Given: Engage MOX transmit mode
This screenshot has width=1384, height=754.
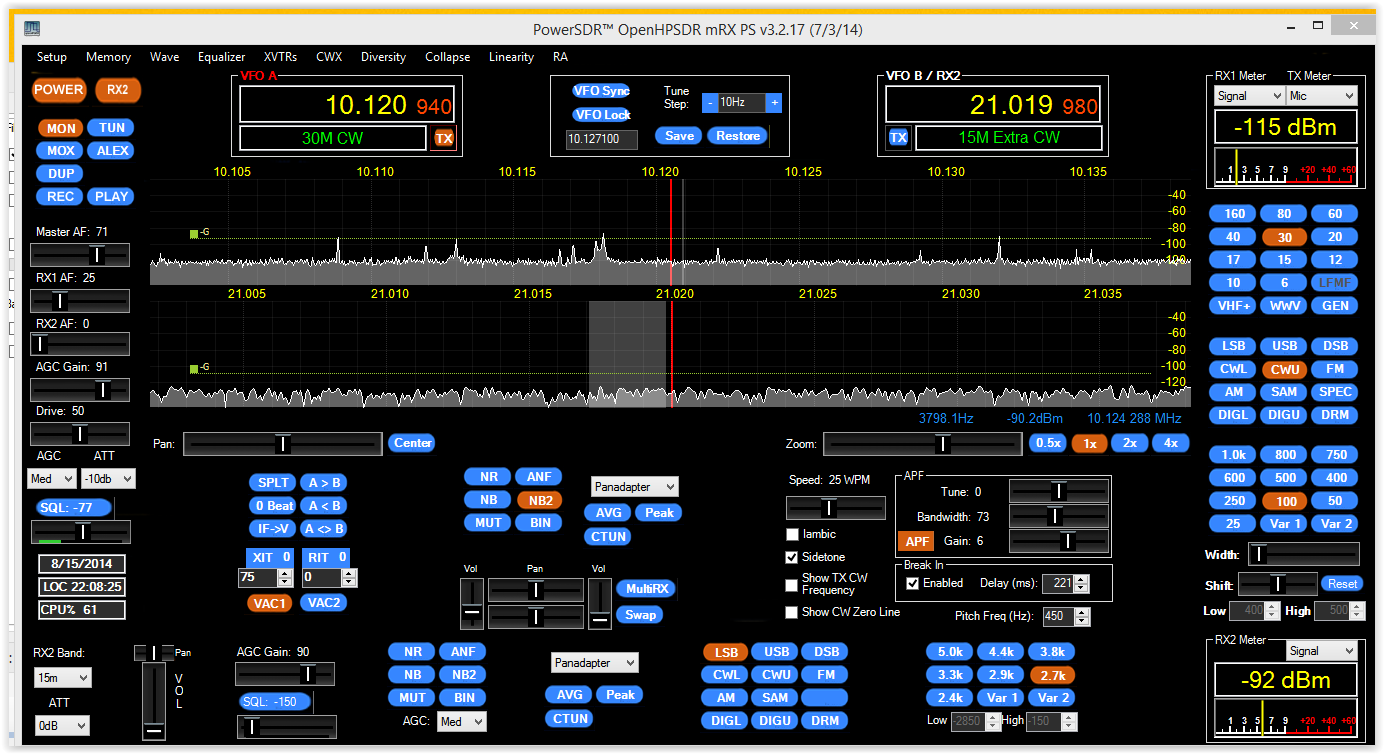Looking at the screenshot, I should pyautogui.click(x=59, y=150).
